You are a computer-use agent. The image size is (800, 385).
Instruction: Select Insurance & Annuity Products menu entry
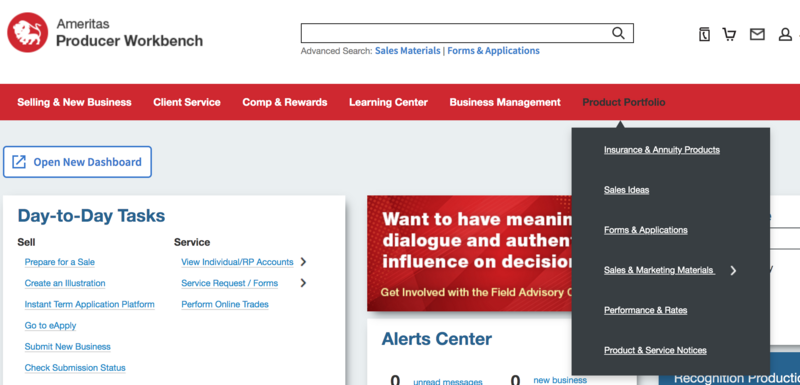click(x=662, y=150)
